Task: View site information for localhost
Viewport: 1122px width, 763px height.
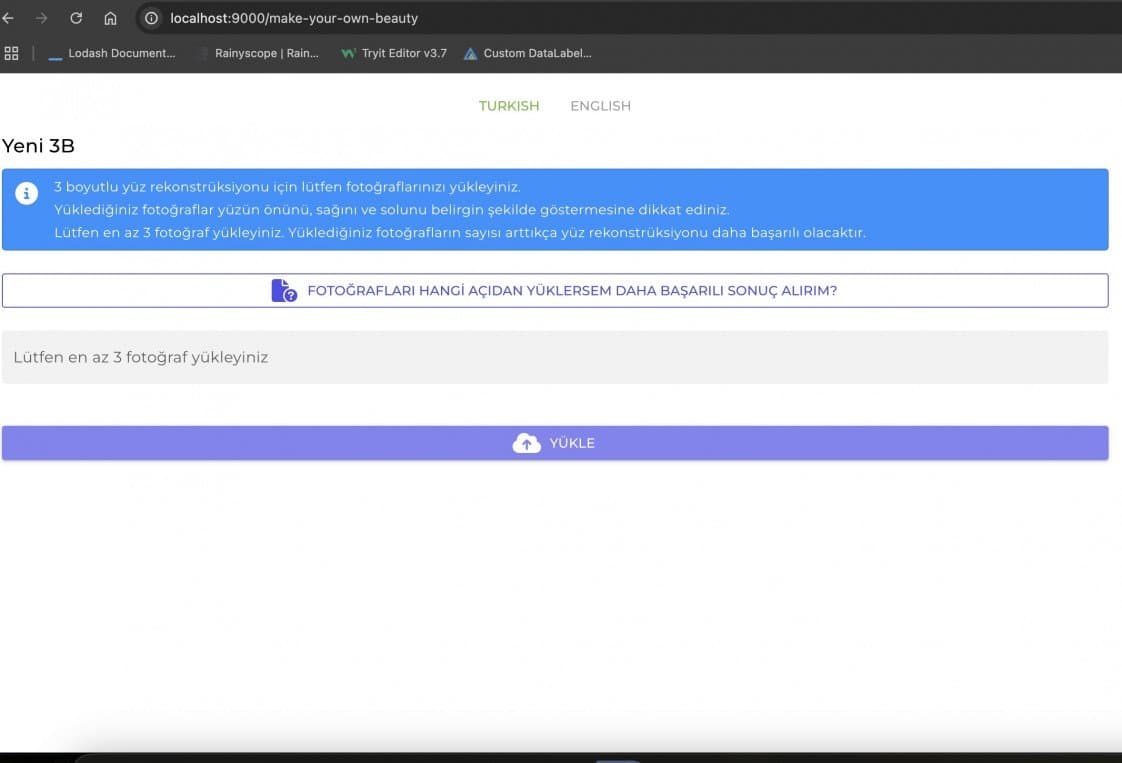Action: [x=151, y=18]
